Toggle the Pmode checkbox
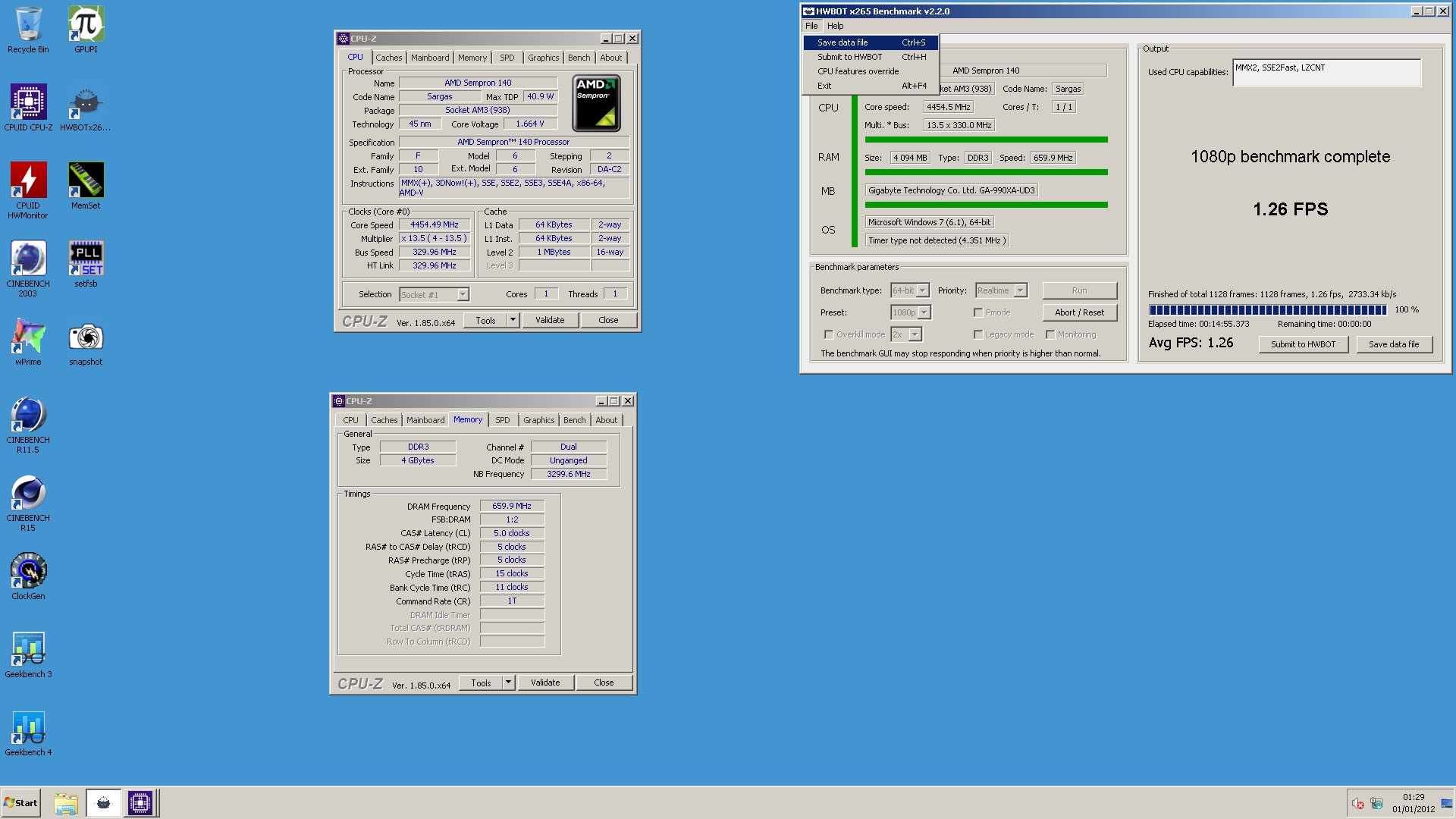 (978, 312)
